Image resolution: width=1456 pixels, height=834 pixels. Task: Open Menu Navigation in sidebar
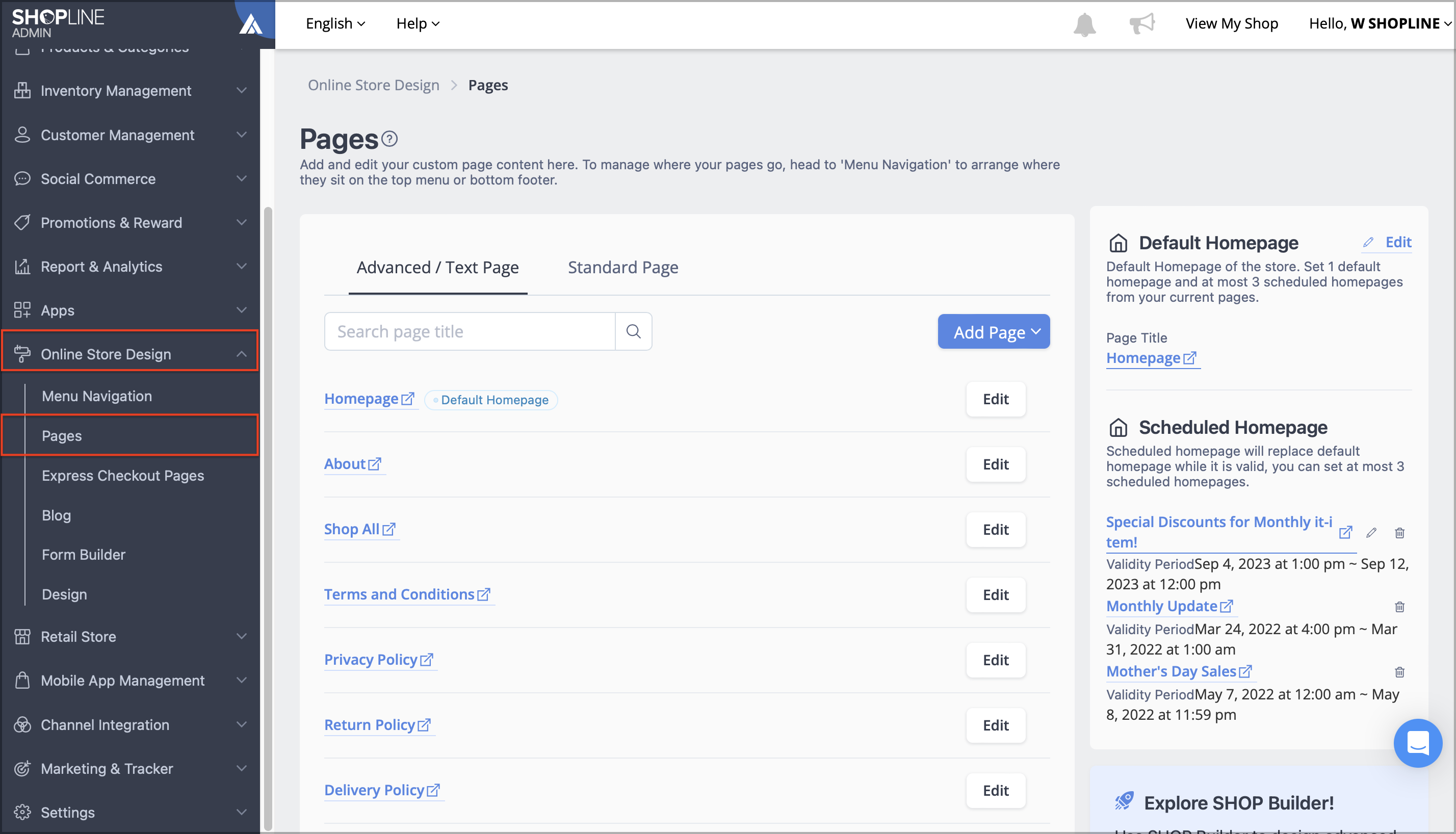point(97,396)
